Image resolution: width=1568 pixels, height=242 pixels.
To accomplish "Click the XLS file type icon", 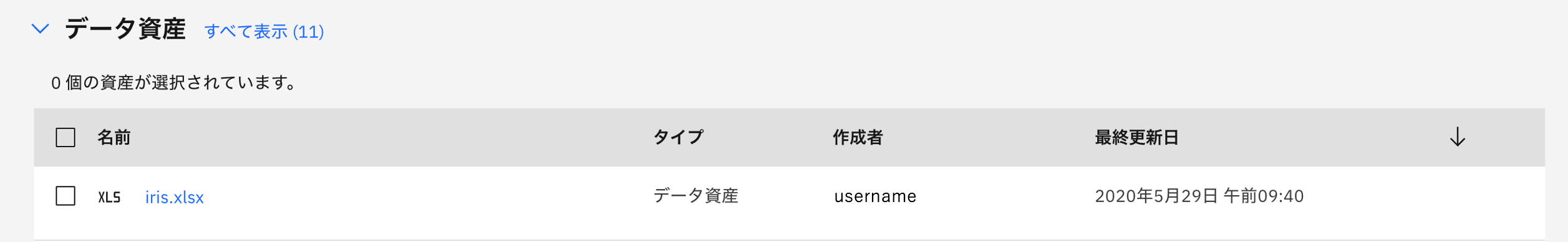I will 109,197.
